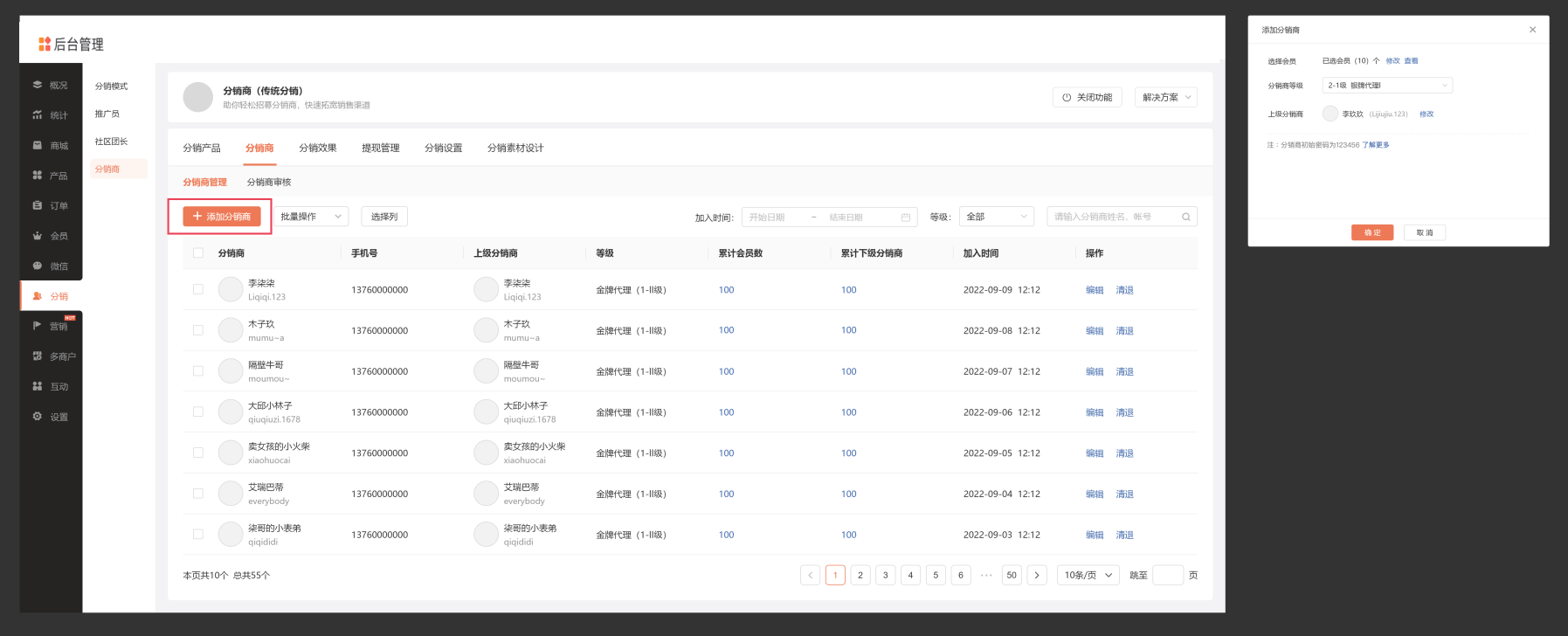
Task: Go to previous page arrow in pagination
Action: [811, 575]
